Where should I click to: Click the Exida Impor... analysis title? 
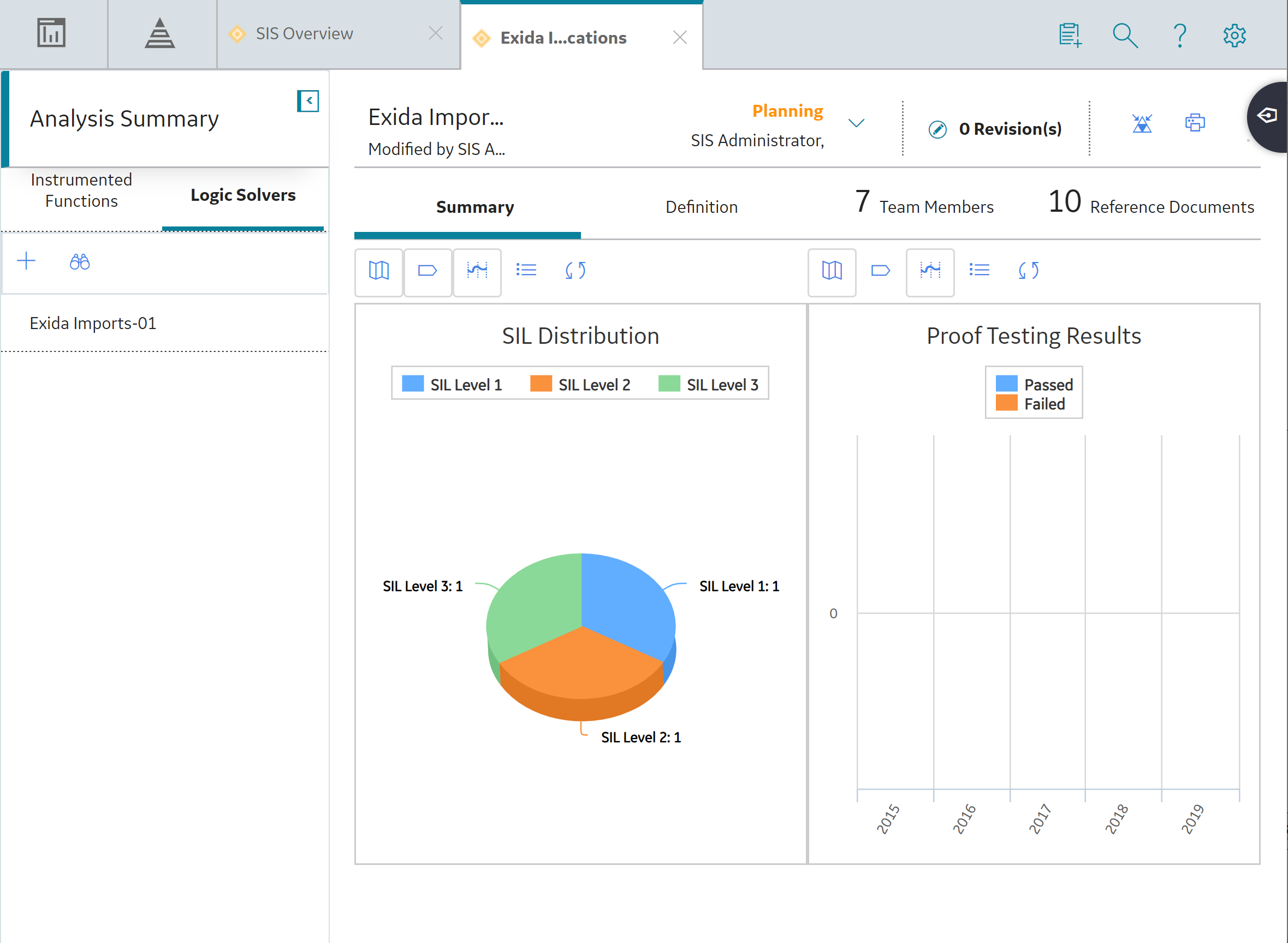tap(436, 117)
